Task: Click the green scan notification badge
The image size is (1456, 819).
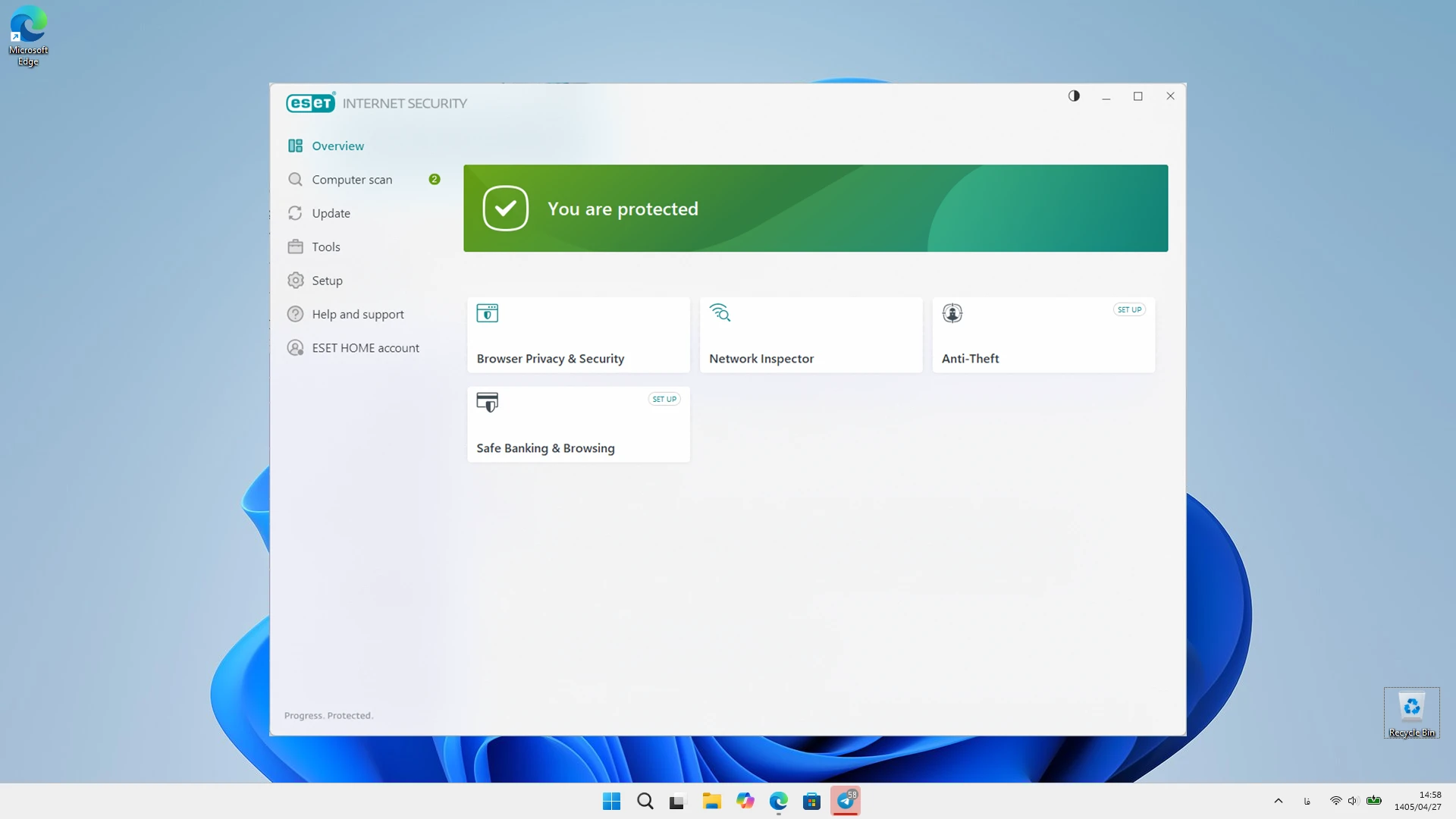Action: tap(435, 180)
